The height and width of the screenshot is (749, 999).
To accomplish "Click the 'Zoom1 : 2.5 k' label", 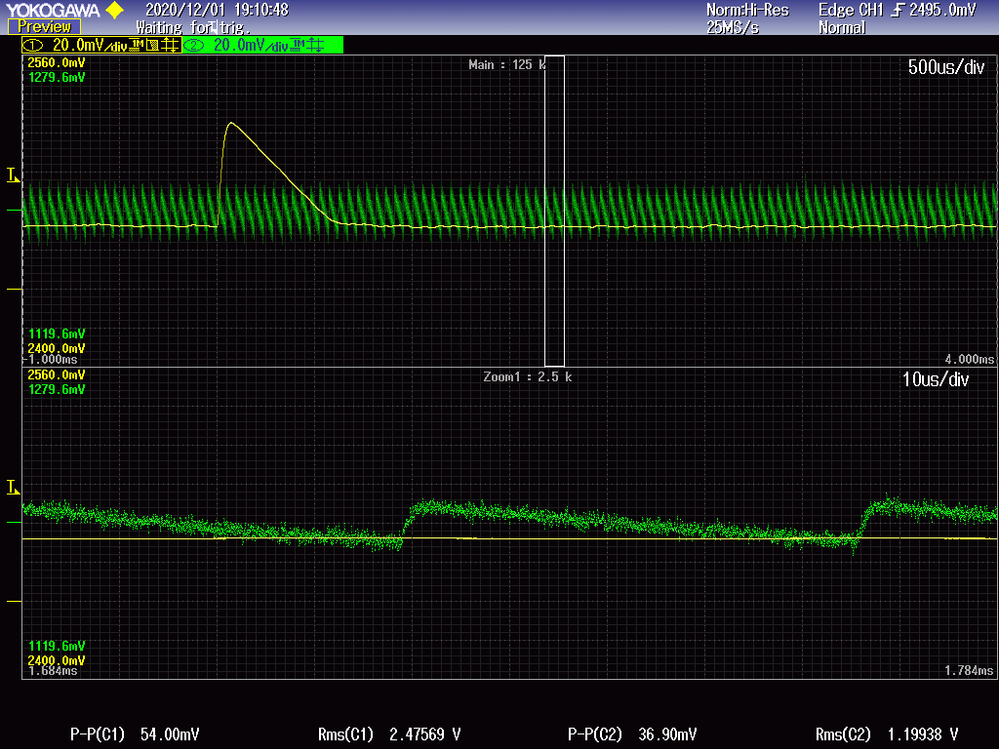I will 528,377.
